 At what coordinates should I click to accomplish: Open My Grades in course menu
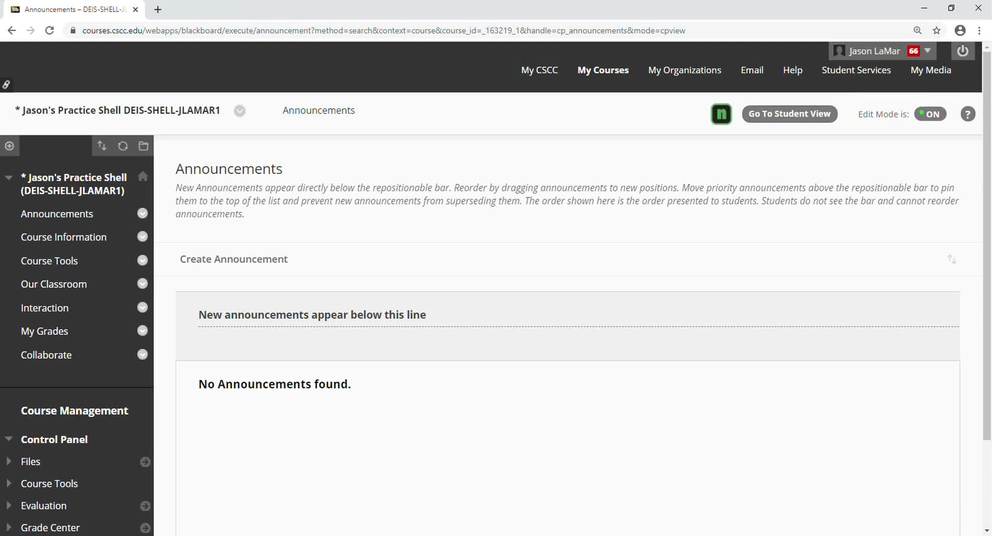pyautogui.click(x=44, y=331)
